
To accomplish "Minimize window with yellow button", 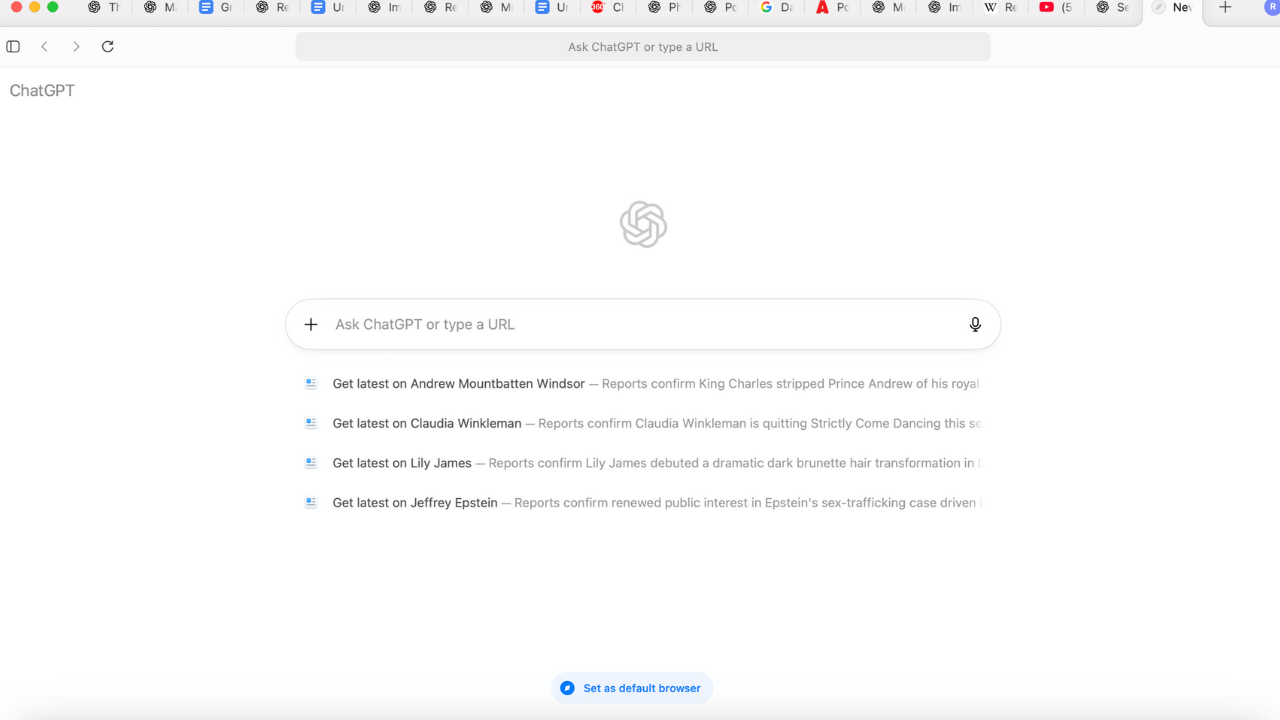I will [34, 7].
